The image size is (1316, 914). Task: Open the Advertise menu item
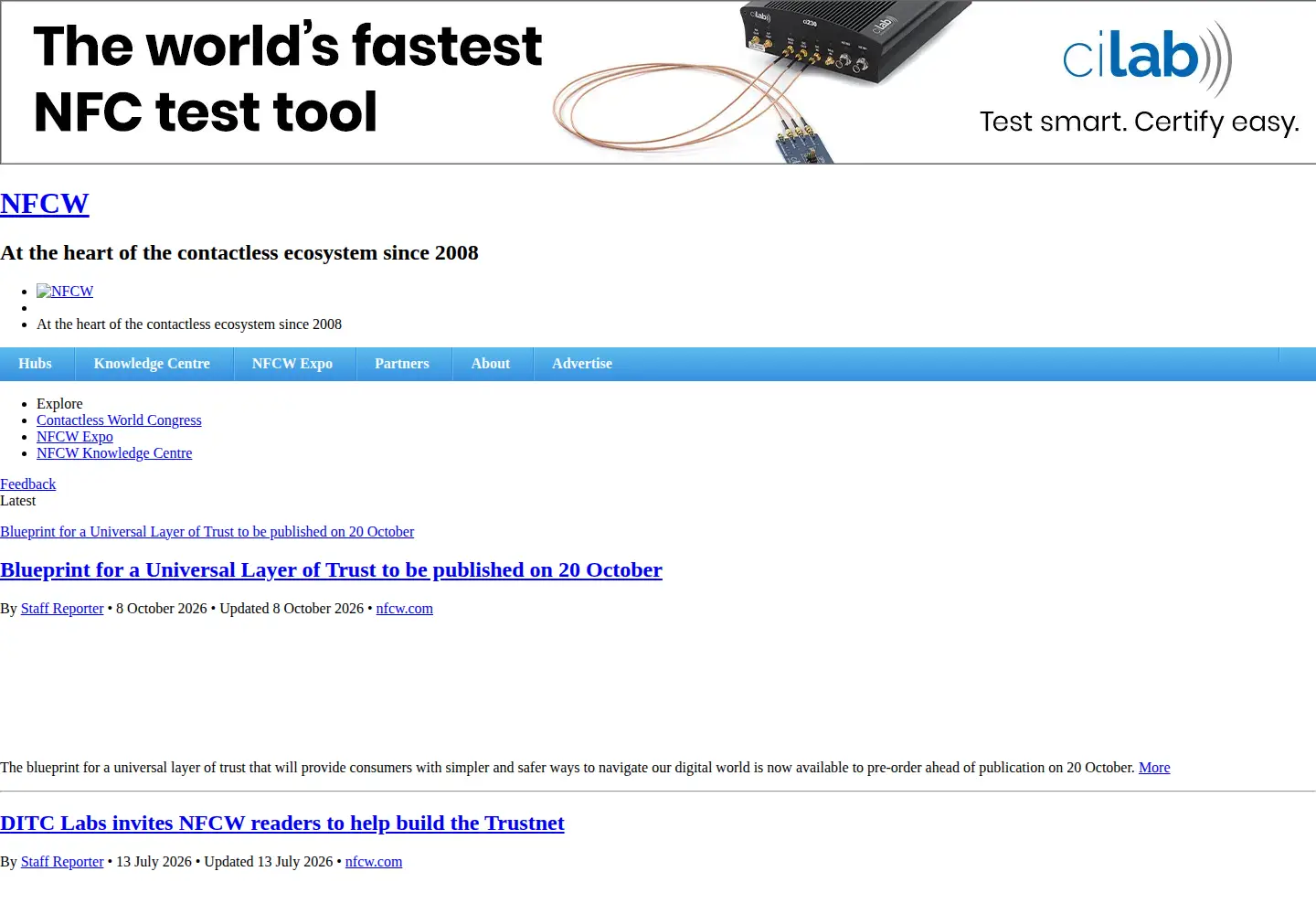pyautogui.click(x=582, y=364)
